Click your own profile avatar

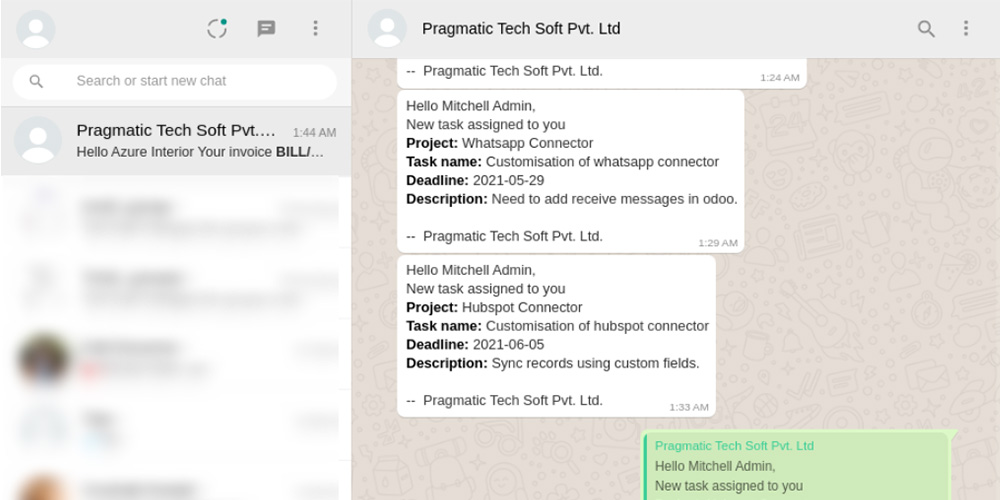point(36,29)
